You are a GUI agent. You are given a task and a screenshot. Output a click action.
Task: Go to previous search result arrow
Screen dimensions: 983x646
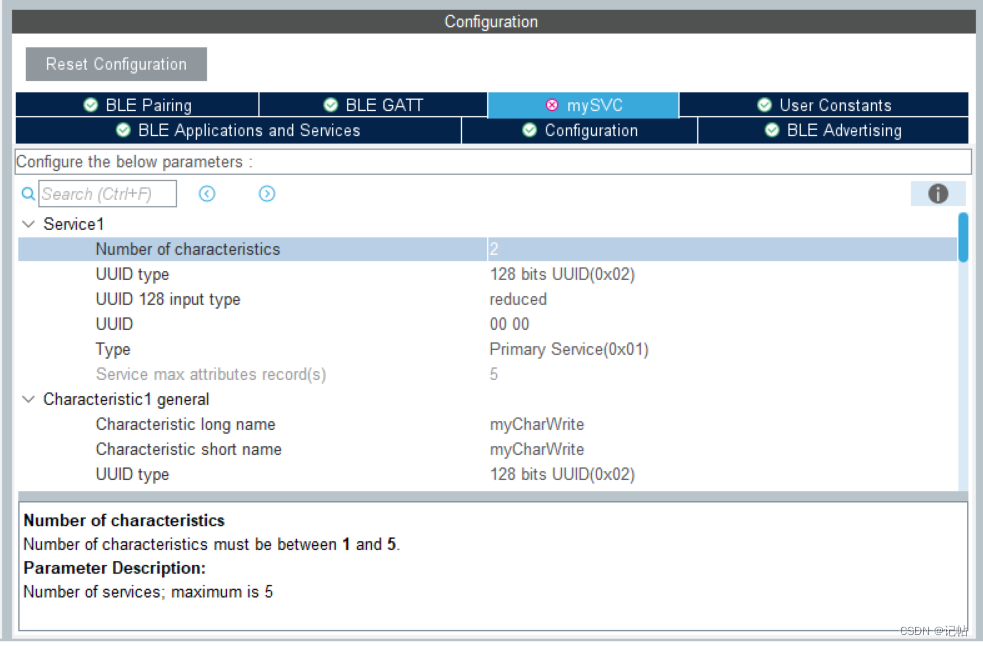207,194
